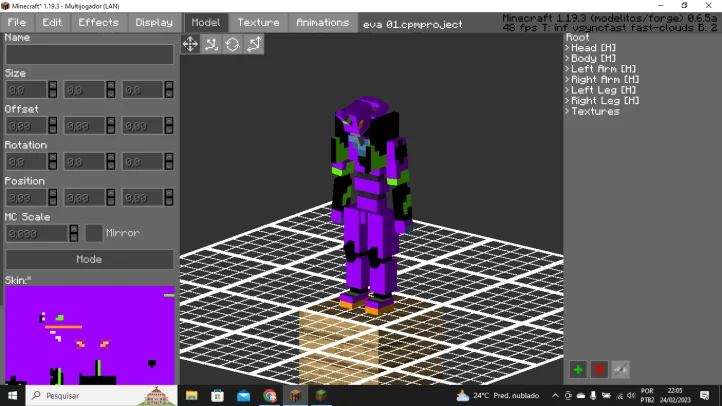Open the Display menu
This screenshot has height=406, width=722.
154,23
